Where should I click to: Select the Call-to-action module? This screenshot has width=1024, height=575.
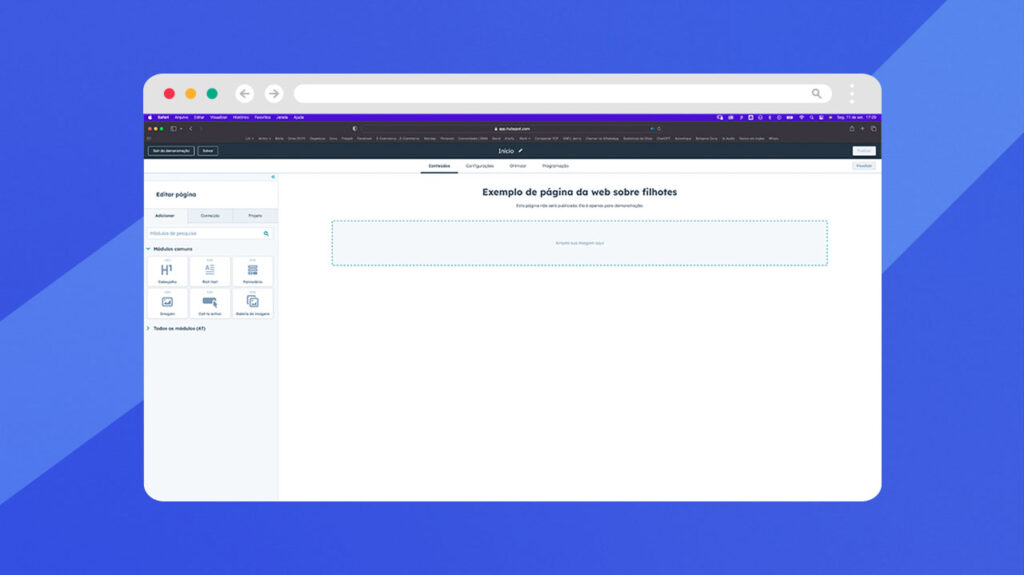tap(210, 304)
